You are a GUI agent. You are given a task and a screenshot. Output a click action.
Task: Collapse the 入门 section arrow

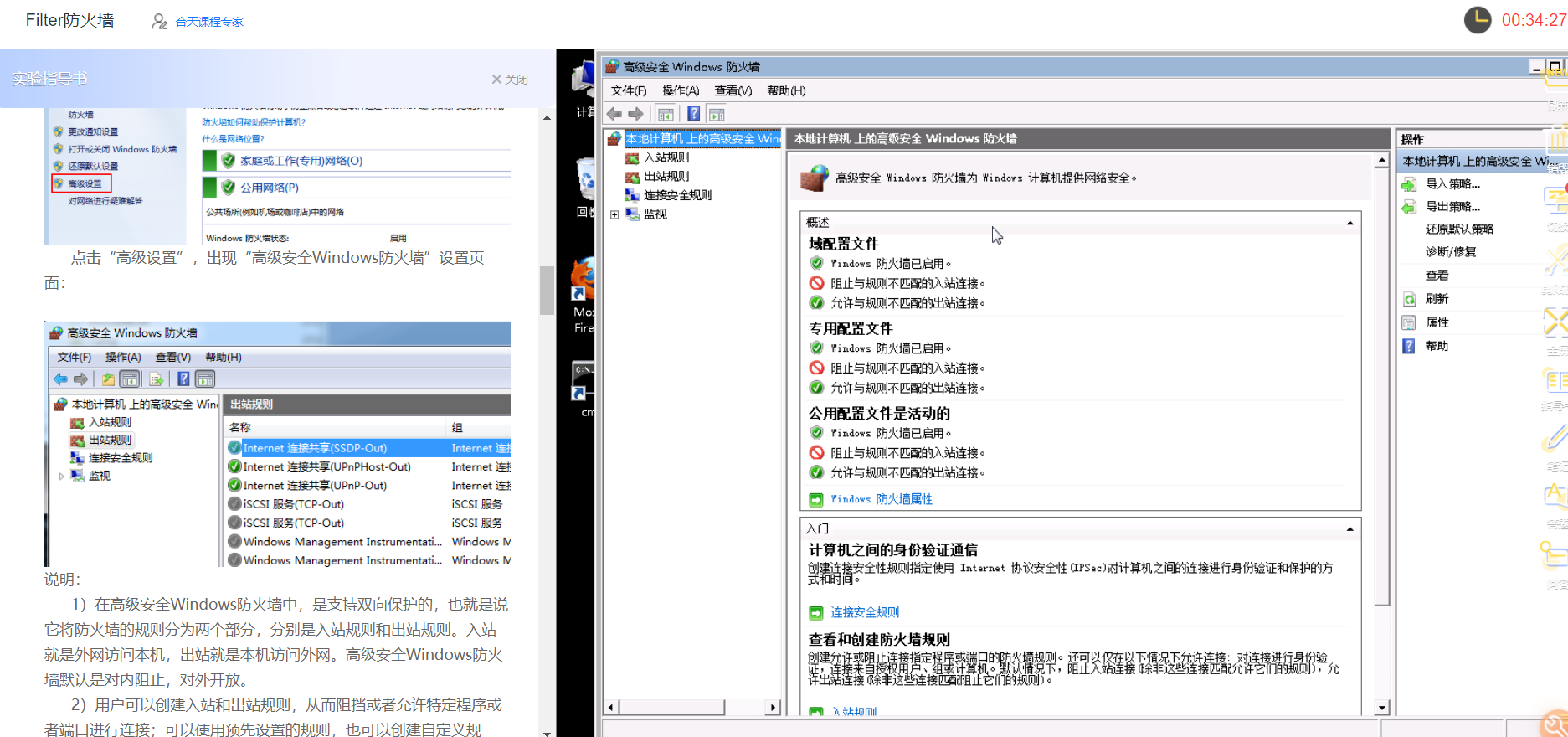coord(1350,529)
